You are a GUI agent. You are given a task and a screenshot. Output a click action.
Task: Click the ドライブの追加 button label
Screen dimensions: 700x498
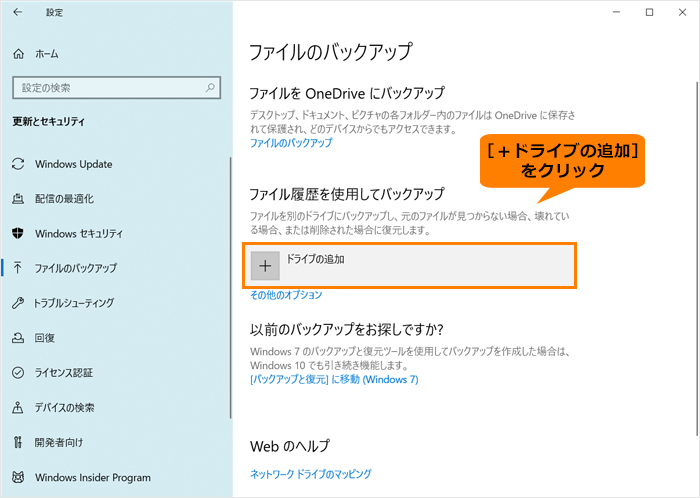(315, 259)
